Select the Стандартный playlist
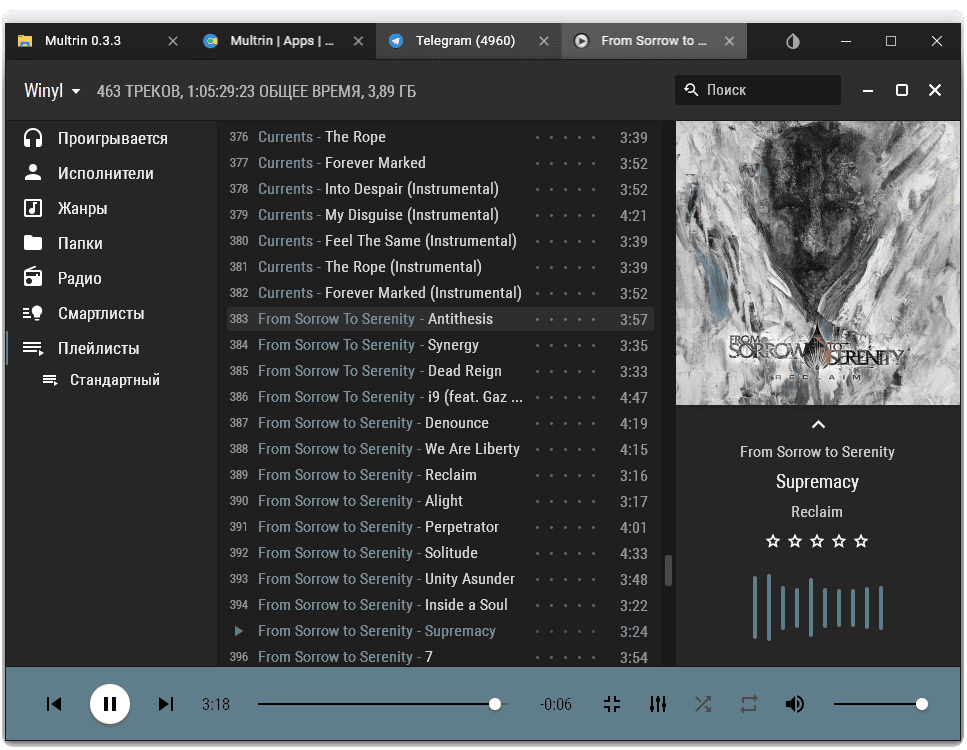 pos(114,380)
